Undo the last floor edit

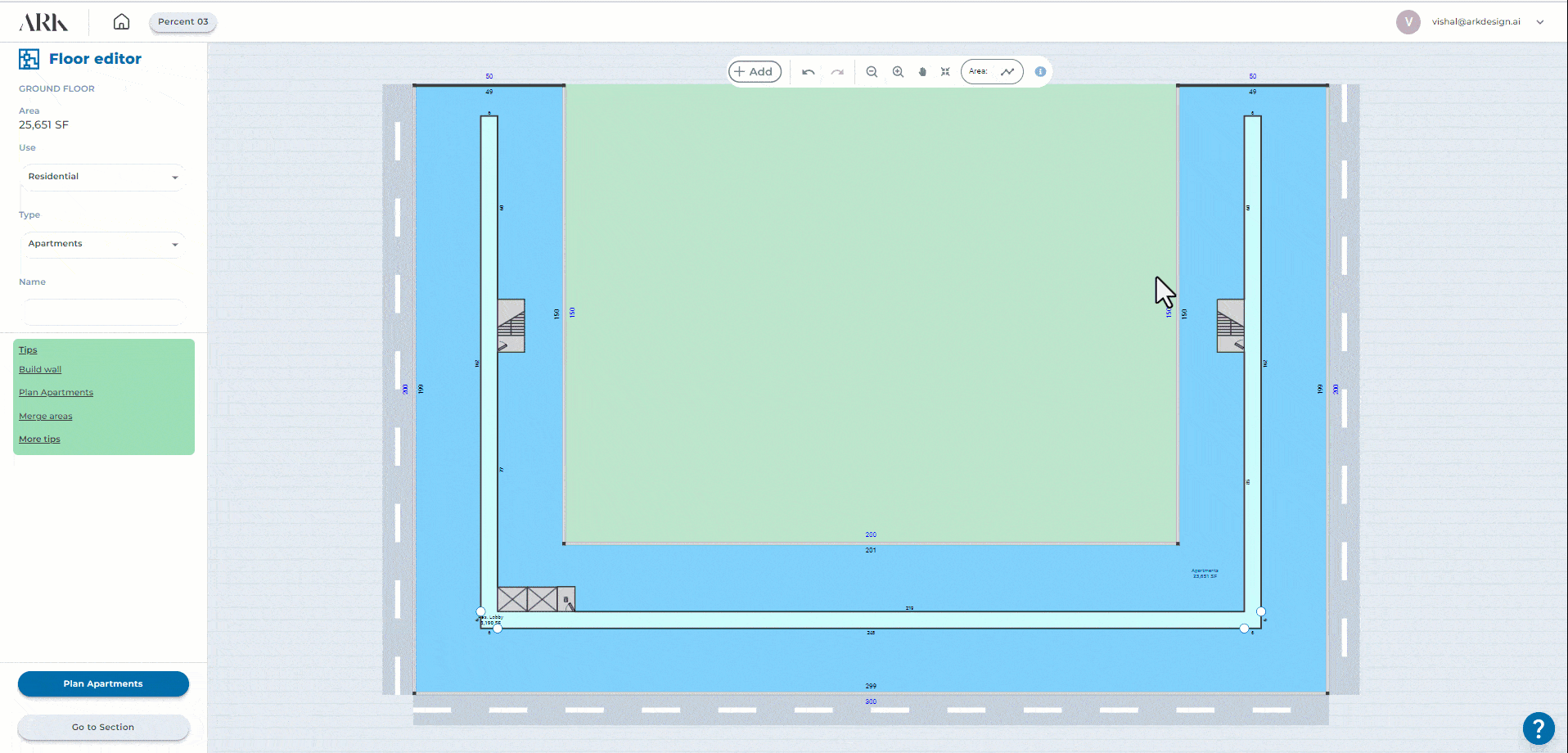click(808, 72)
